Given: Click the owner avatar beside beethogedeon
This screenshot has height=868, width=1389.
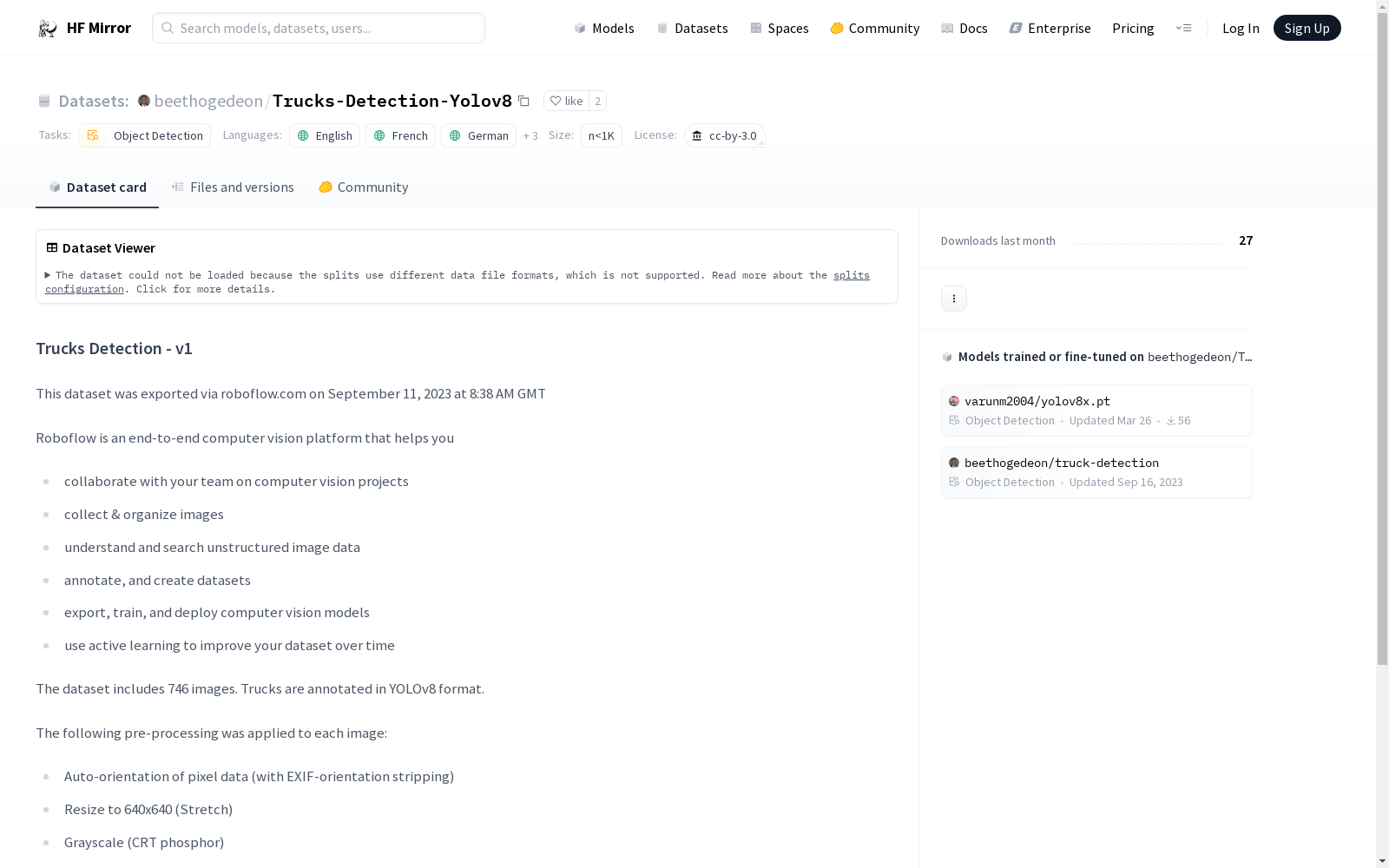Looking at the screenshot, I should pos(144,101).
